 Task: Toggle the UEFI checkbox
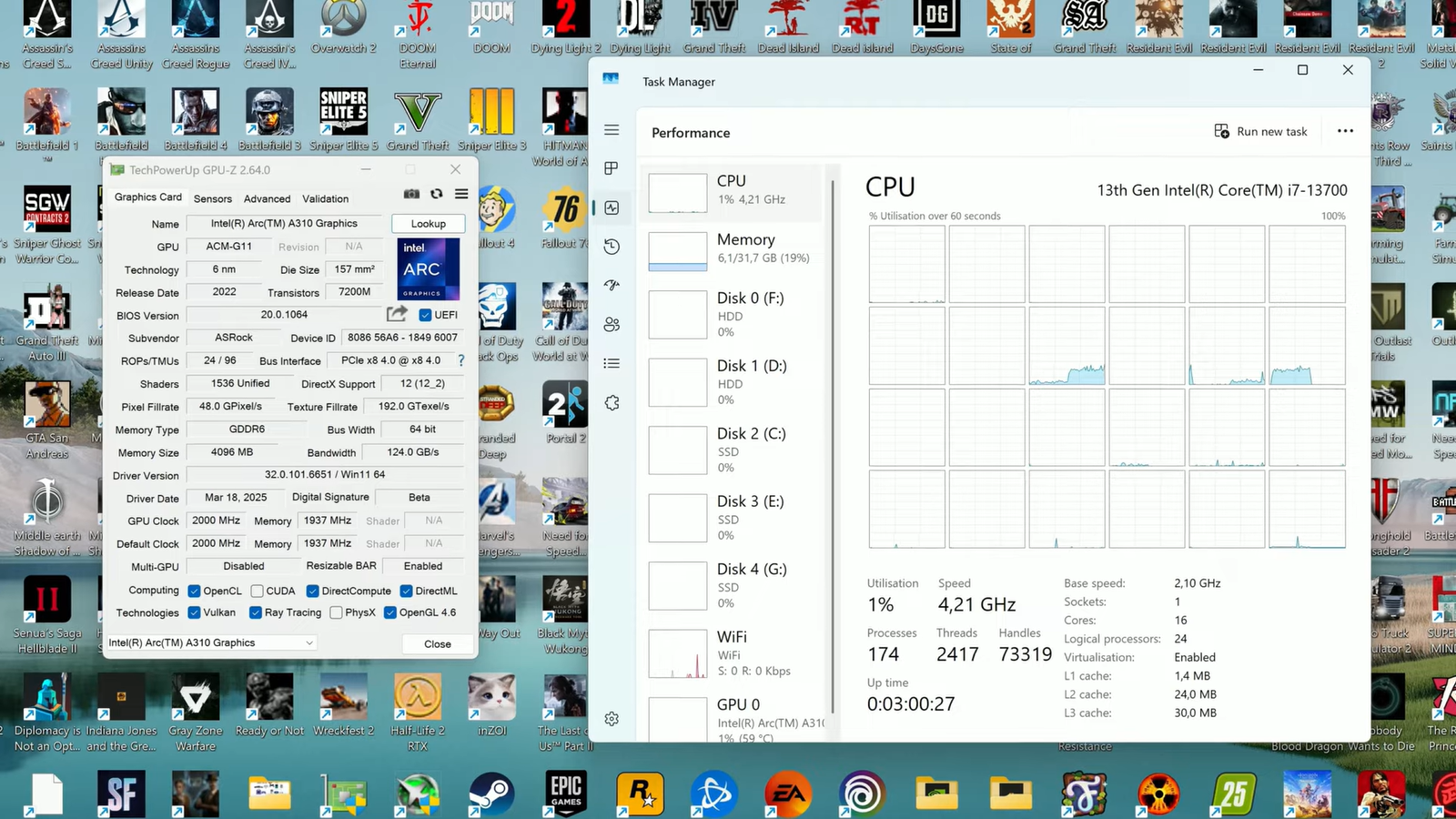click(x=425, y=315)
